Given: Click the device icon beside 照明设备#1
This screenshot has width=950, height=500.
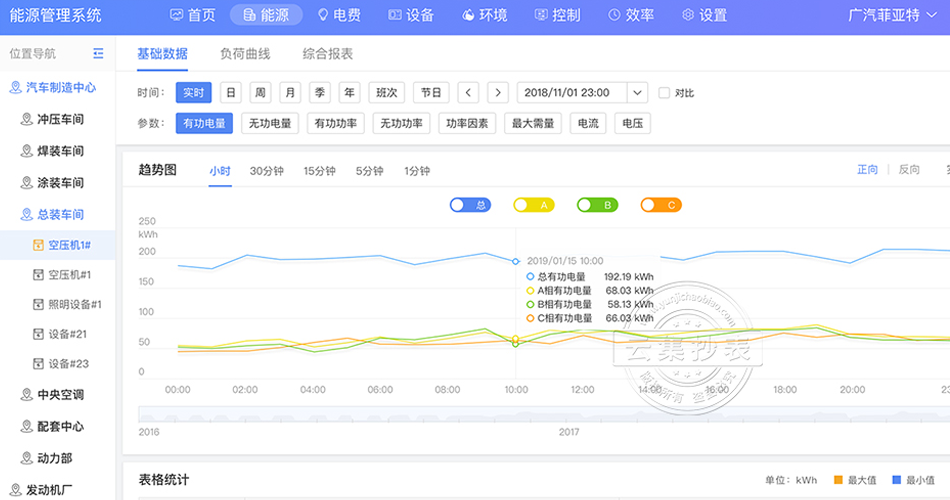Looking at the screenshot, I should 38,305.
